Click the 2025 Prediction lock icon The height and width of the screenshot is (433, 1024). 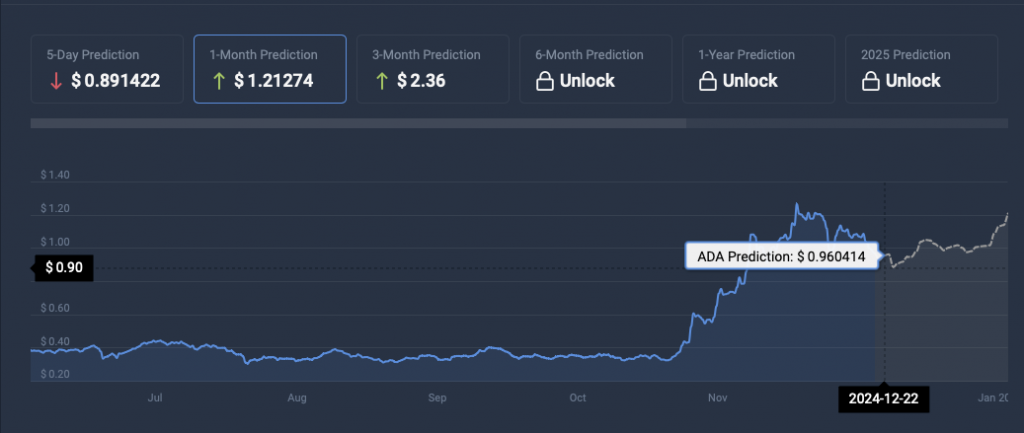point(872,81)
